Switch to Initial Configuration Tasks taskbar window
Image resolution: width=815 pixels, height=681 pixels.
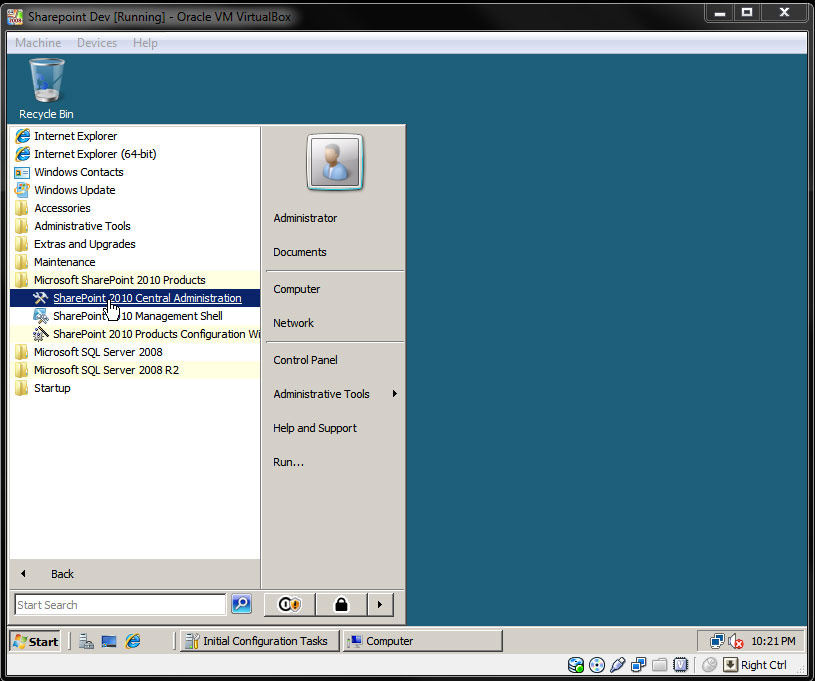(260, 641)
